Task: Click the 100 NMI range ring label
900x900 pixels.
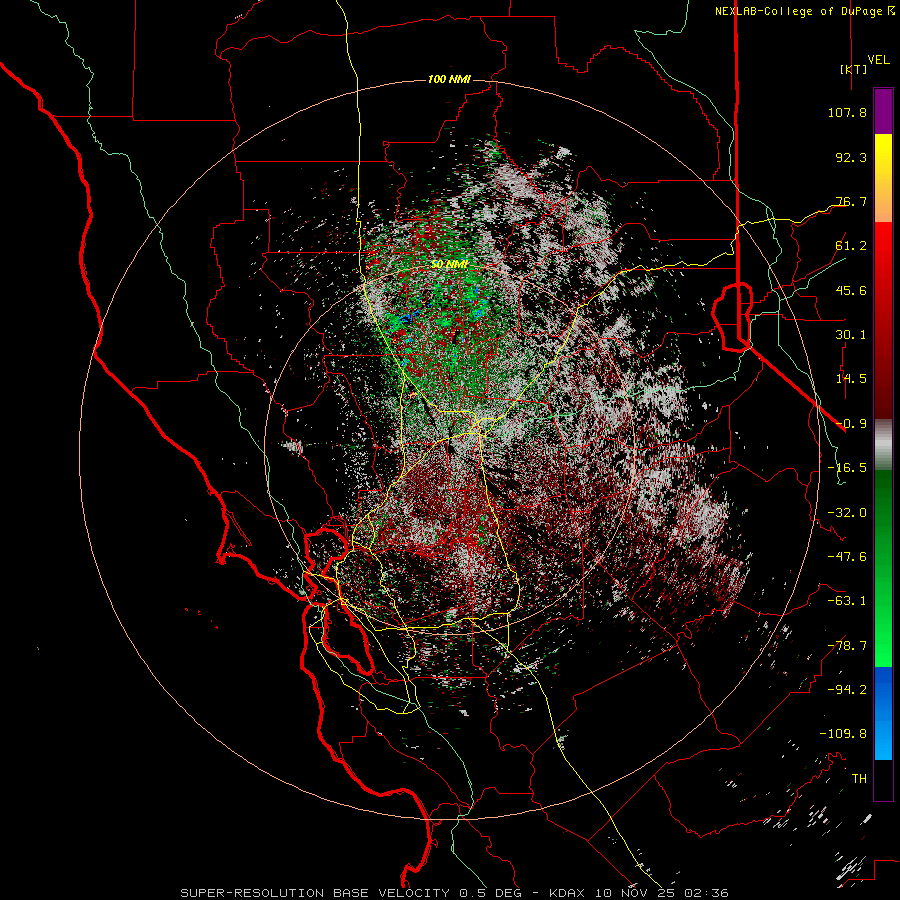Action: click(x=449, y=79)
